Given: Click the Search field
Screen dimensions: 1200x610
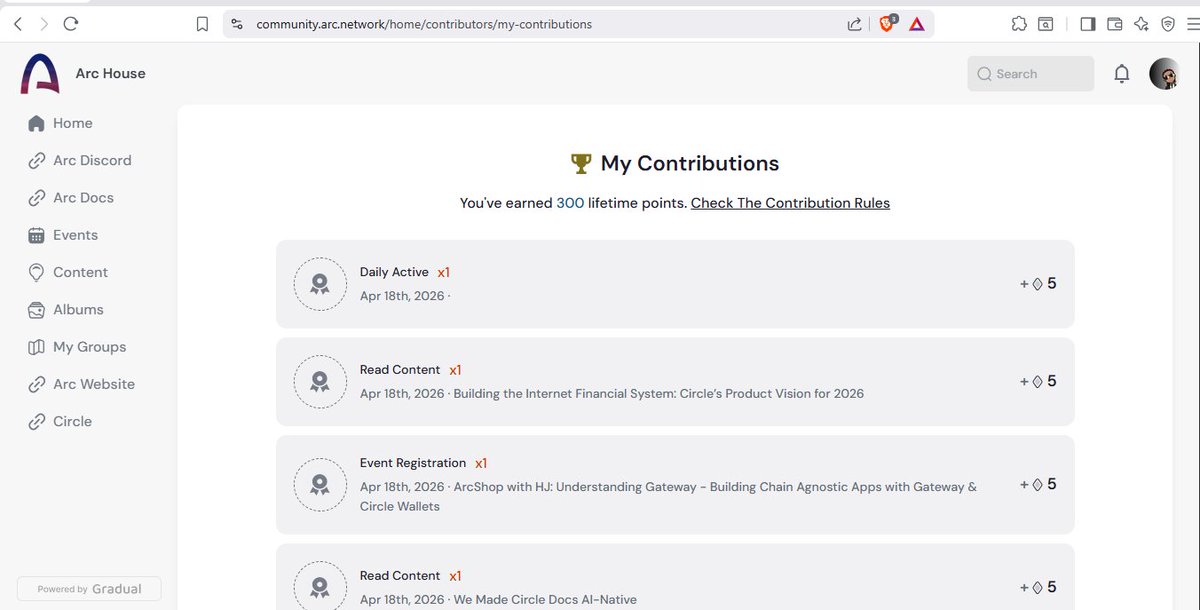Looking at the screenshot, I should click(x=1031, y=74).
